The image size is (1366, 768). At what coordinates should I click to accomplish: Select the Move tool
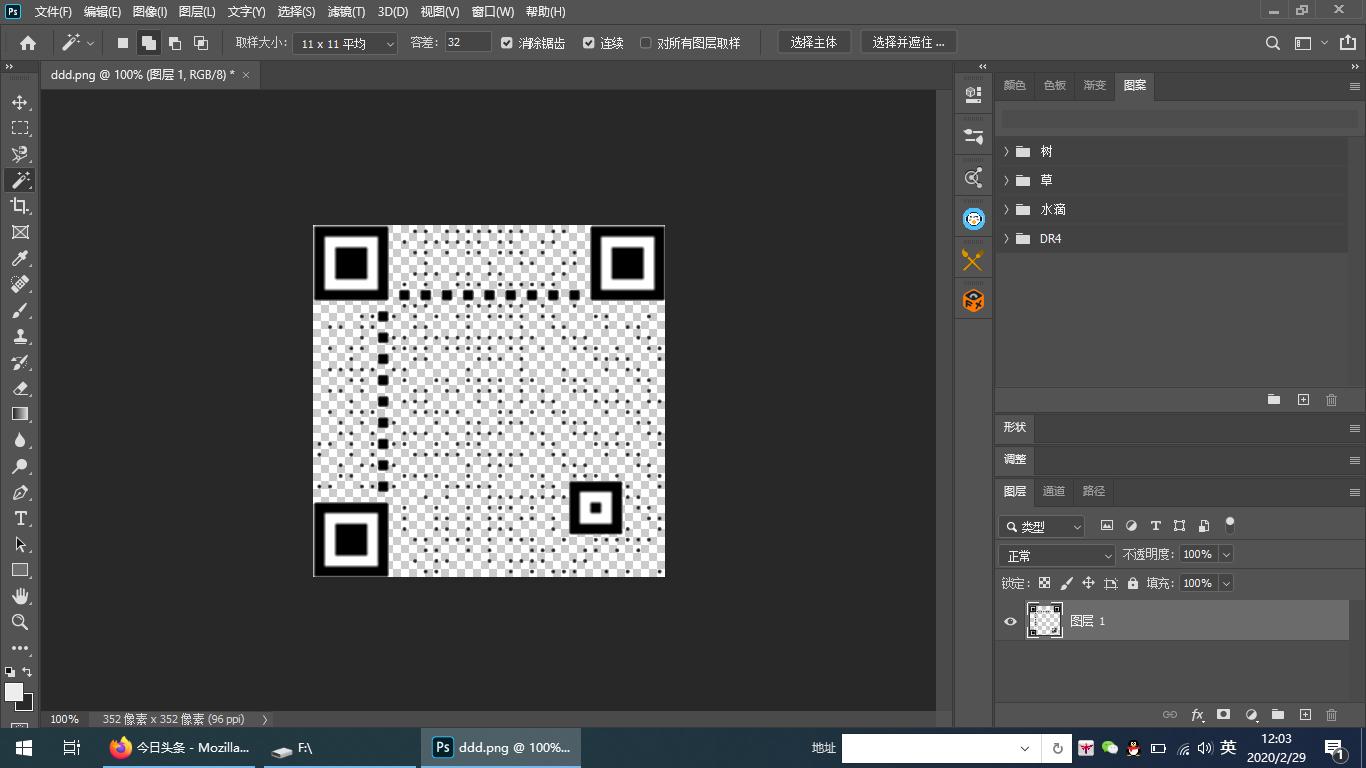[20, 102]
